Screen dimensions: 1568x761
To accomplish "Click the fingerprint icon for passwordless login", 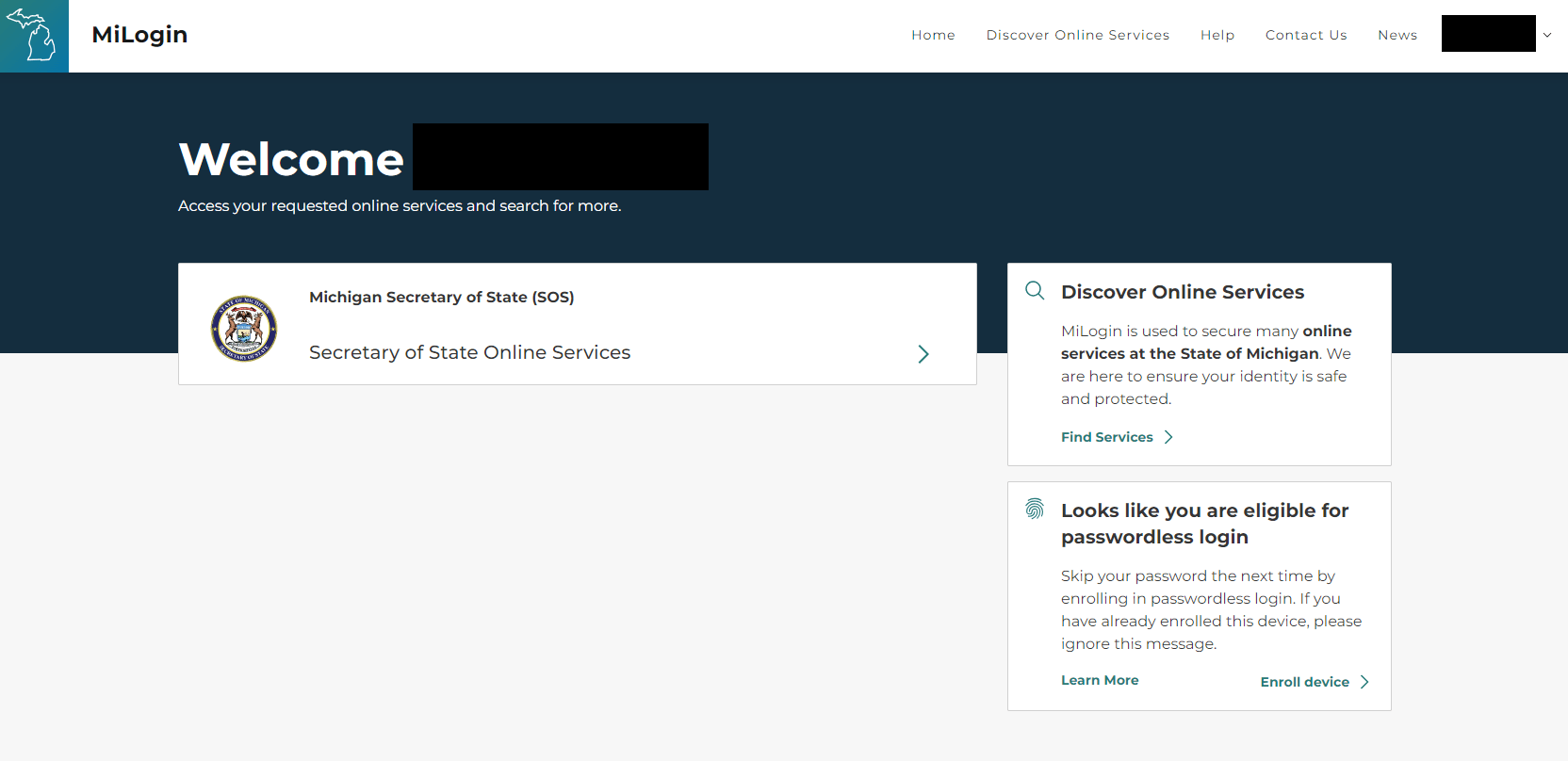I will 1035,509.
